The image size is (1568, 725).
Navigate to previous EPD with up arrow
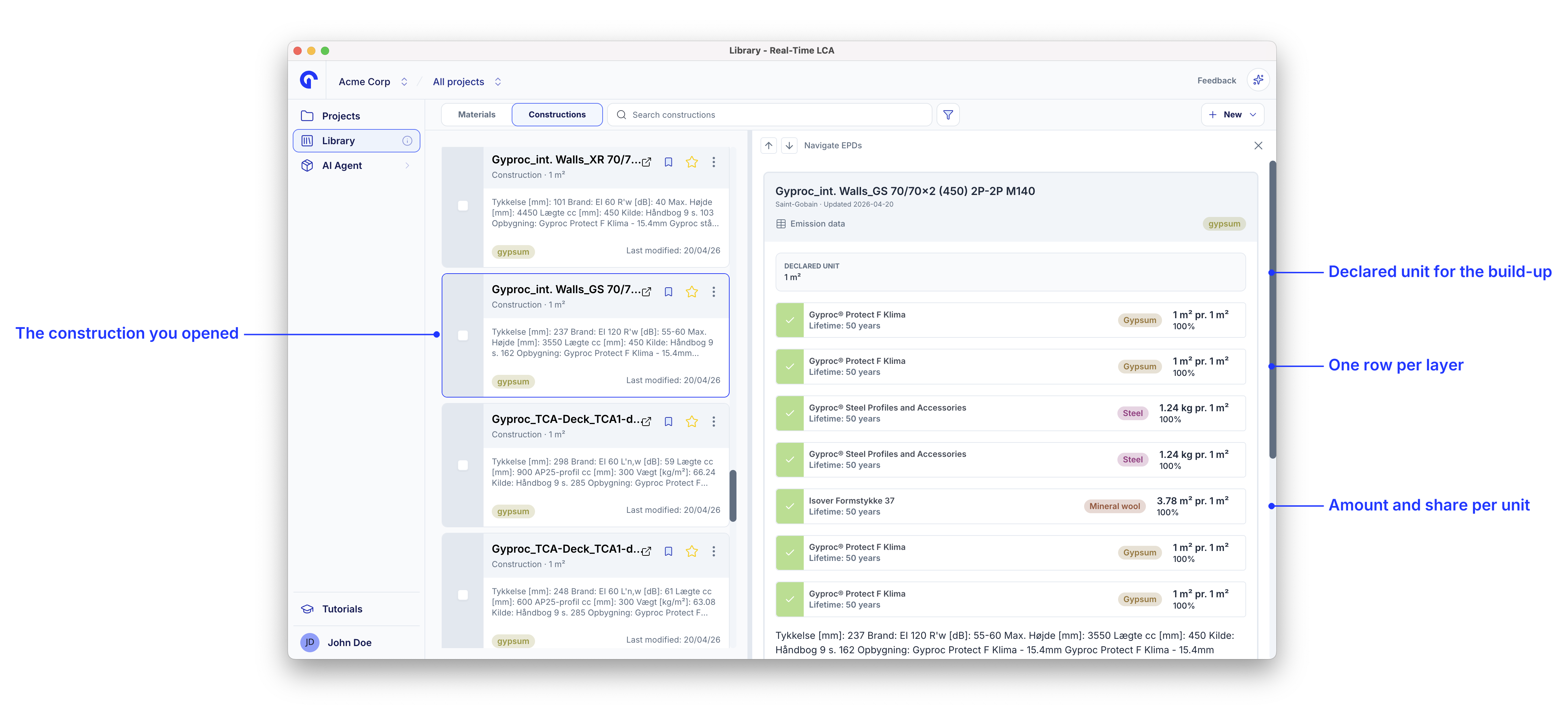coord(769,146)
